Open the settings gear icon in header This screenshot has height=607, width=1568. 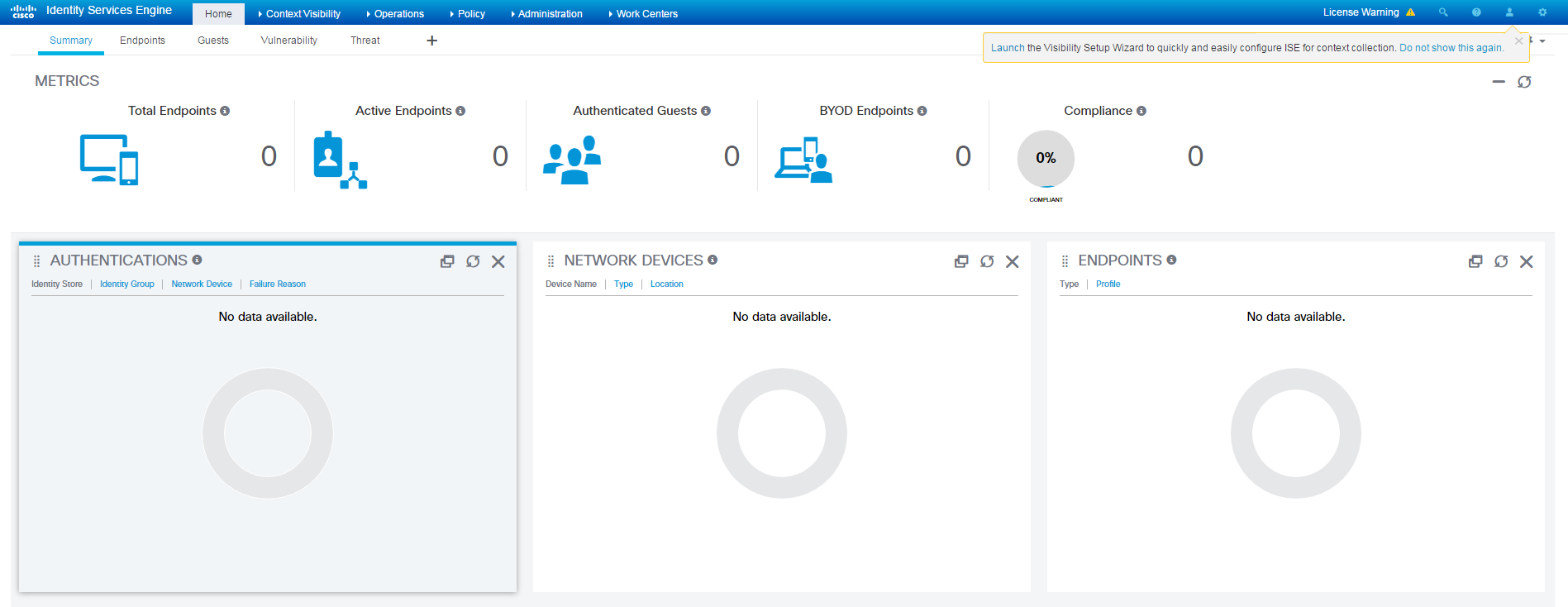click(x=1542, y=12)
